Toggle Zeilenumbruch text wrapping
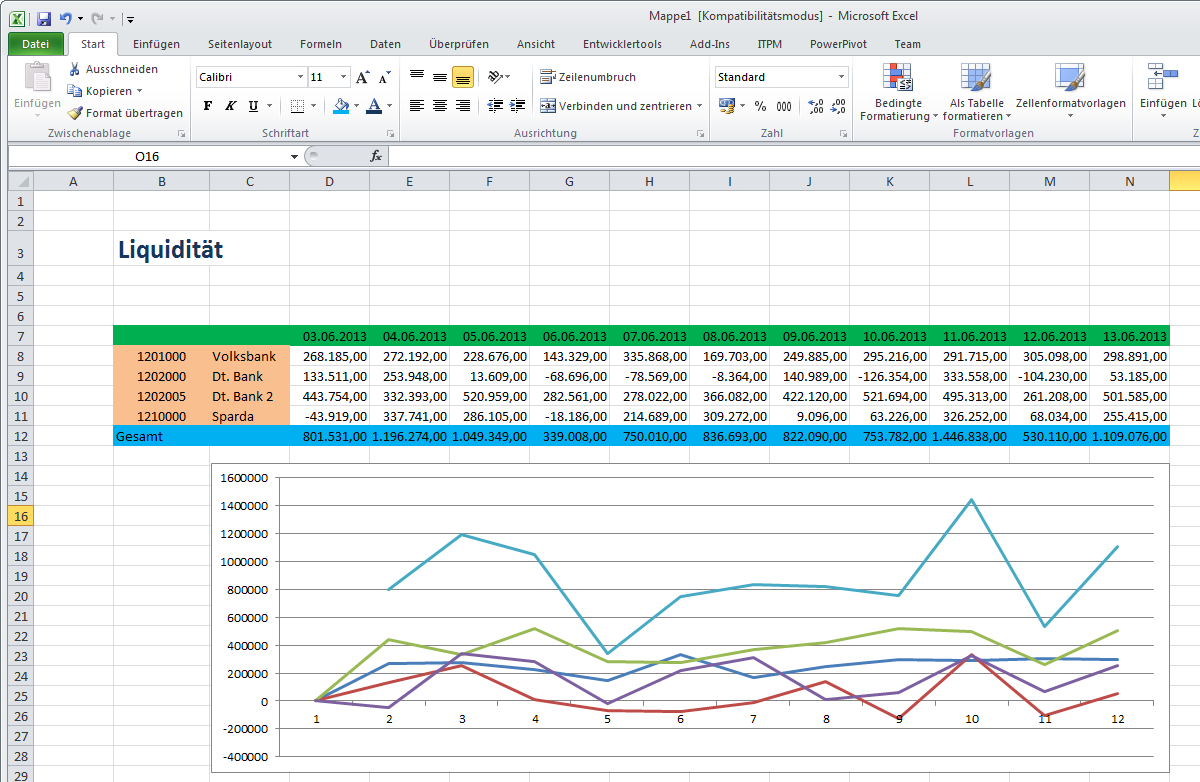This screenshot has width=1200, height=782. click(588, 77)
